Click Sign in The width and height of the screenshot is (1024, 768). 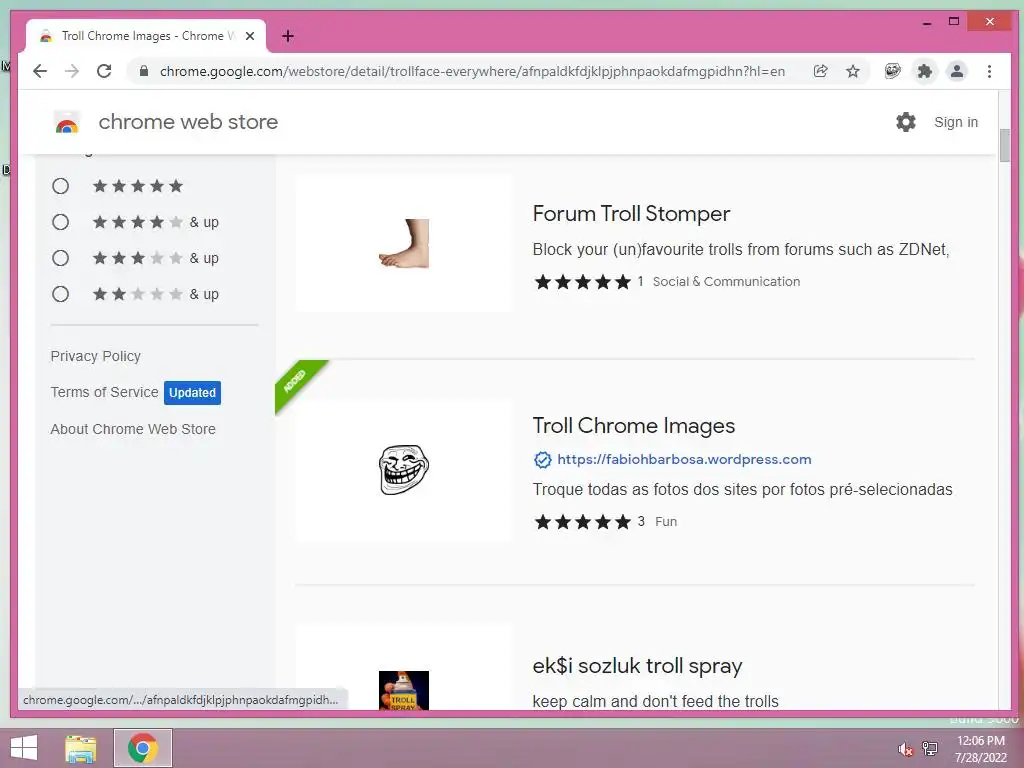[x=955, y=122]
